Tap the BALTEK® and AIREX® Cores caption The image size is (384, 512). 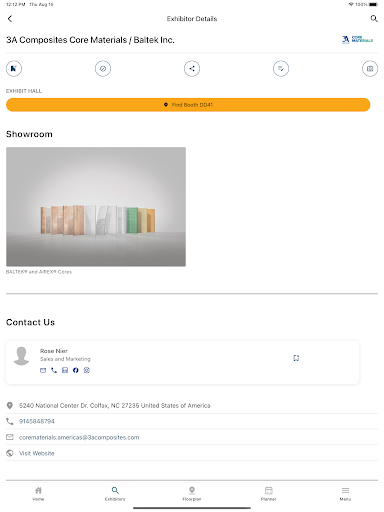[39, 272]
